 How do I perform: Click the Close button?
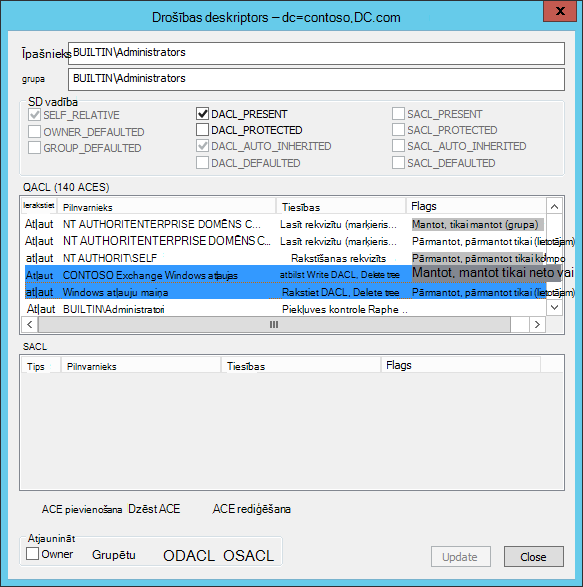(x=534, y=557)
